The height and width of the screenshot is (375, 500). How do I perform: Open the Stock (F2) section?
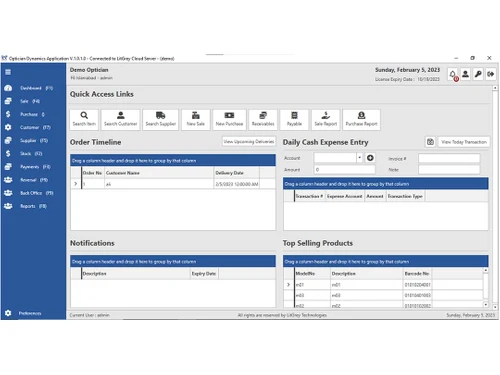pos(33,154)
